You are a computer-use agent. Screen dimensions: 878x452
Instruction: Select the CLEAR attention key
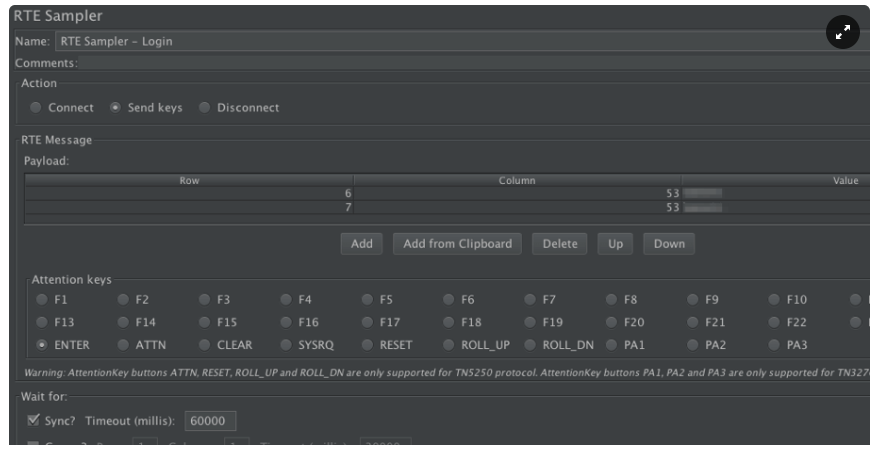point(205,345)
